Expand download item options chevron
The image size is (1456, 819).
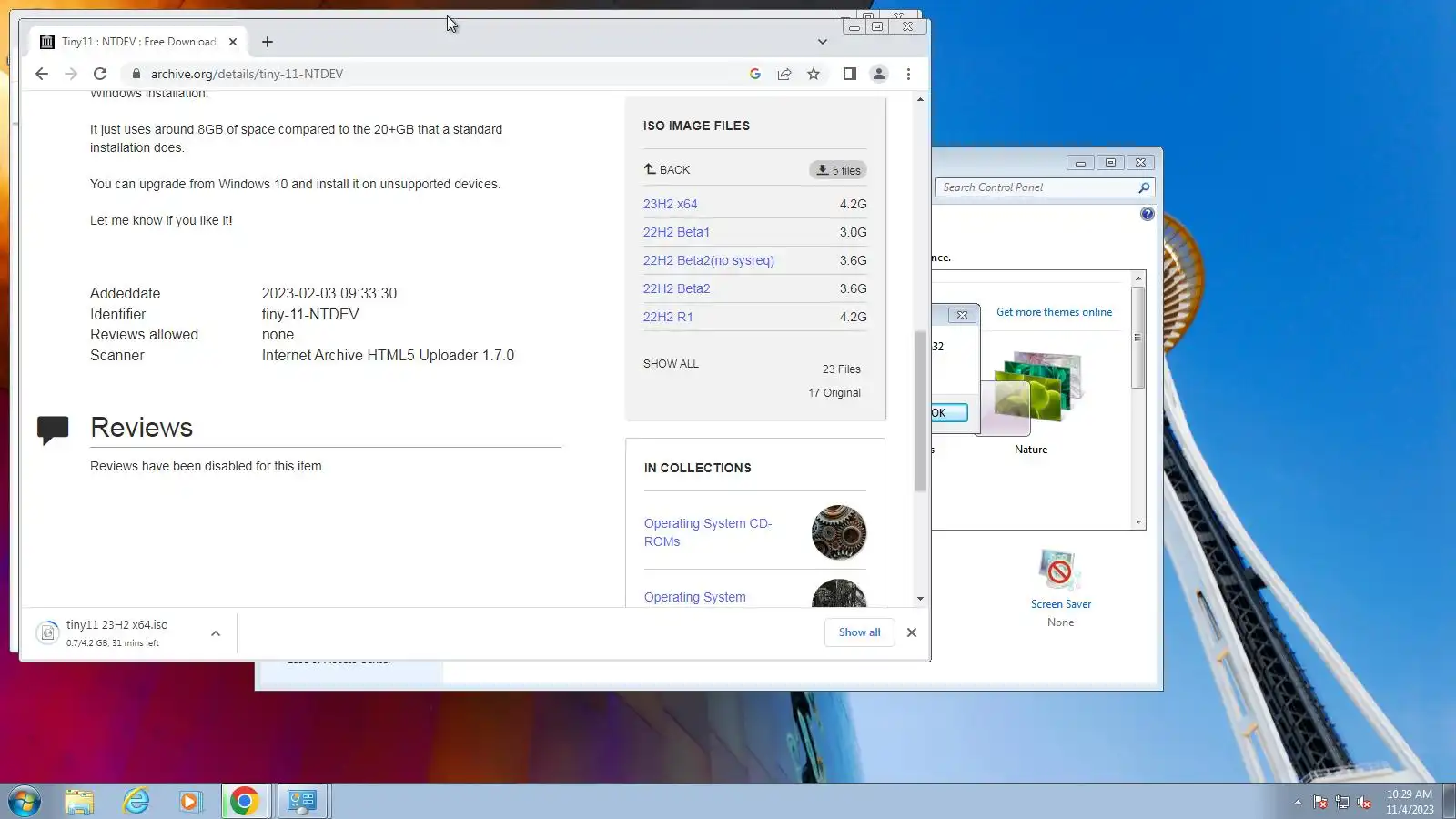tap(216, 633)
